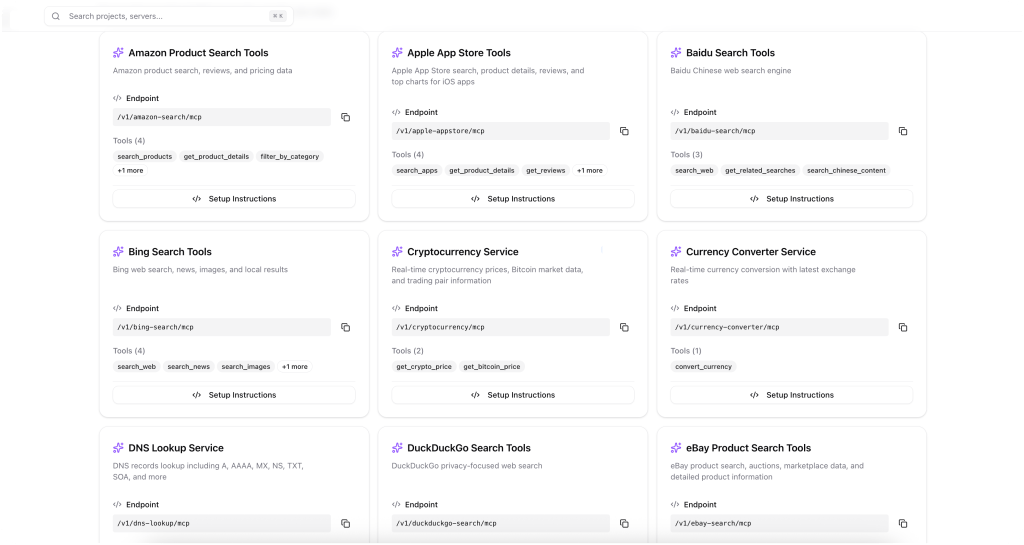Open Setup Instructions for Amazon Product Search Tools
1024x545 pixels.
(234, 199)
